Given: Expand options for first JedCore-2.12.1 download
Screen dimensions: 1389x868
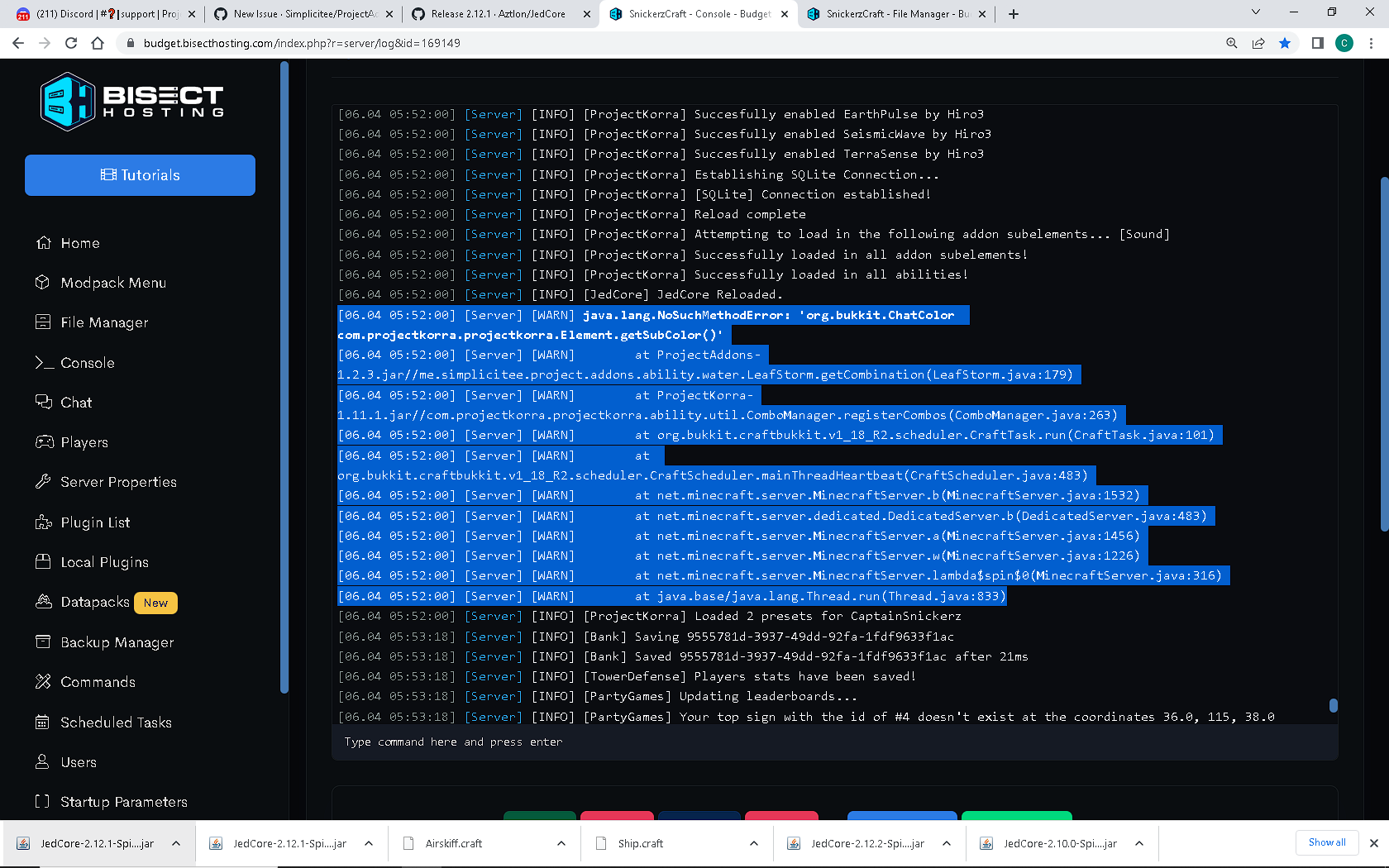Looking at the screenshot, I should click(176, 843).
